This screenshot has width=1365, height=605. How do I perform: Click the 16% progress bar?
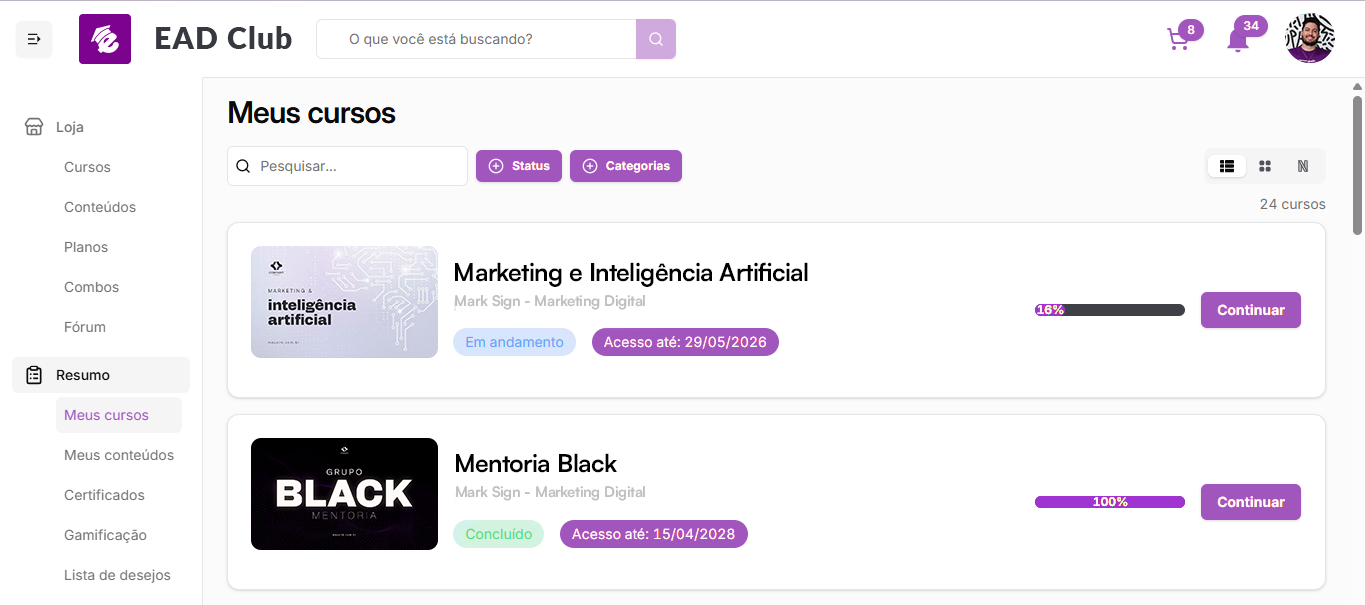1110,310
